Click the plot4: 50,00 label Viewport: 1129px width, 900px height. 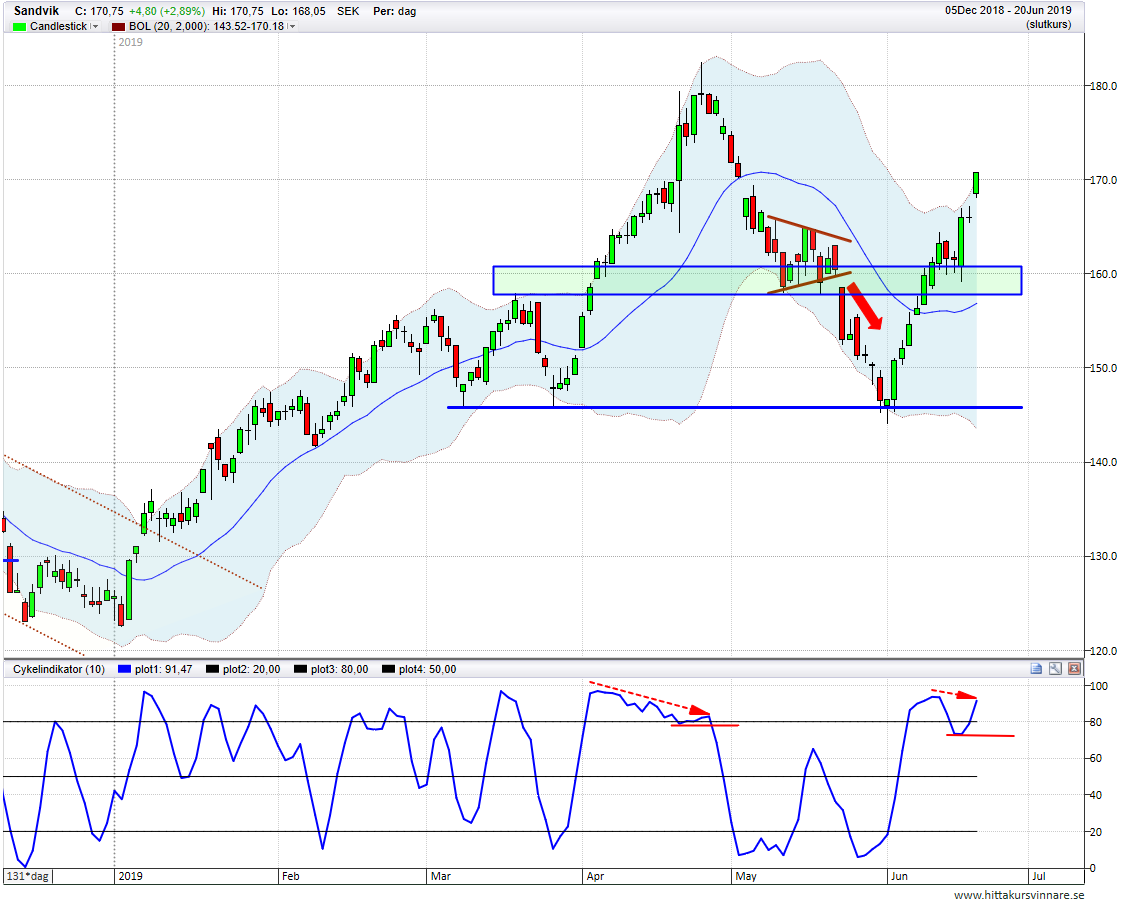(x=427, y=670)
